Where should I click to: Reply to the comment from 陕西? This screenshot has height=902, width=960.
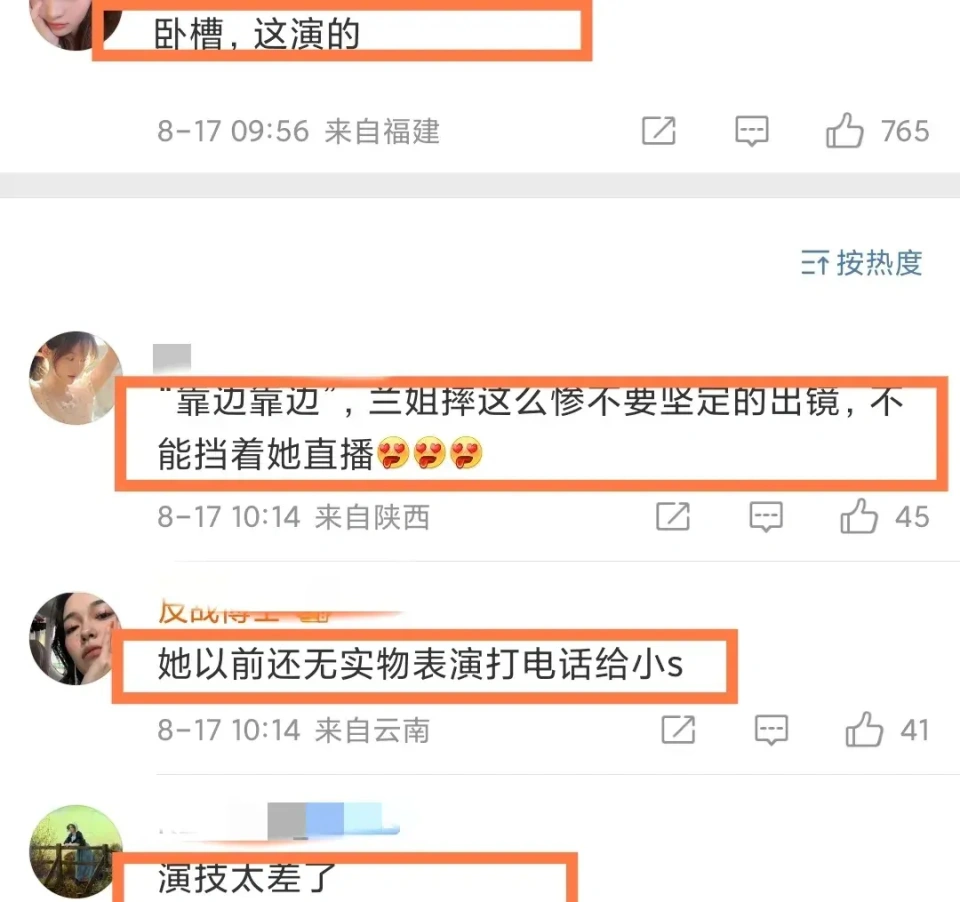[x=765, y=516]
